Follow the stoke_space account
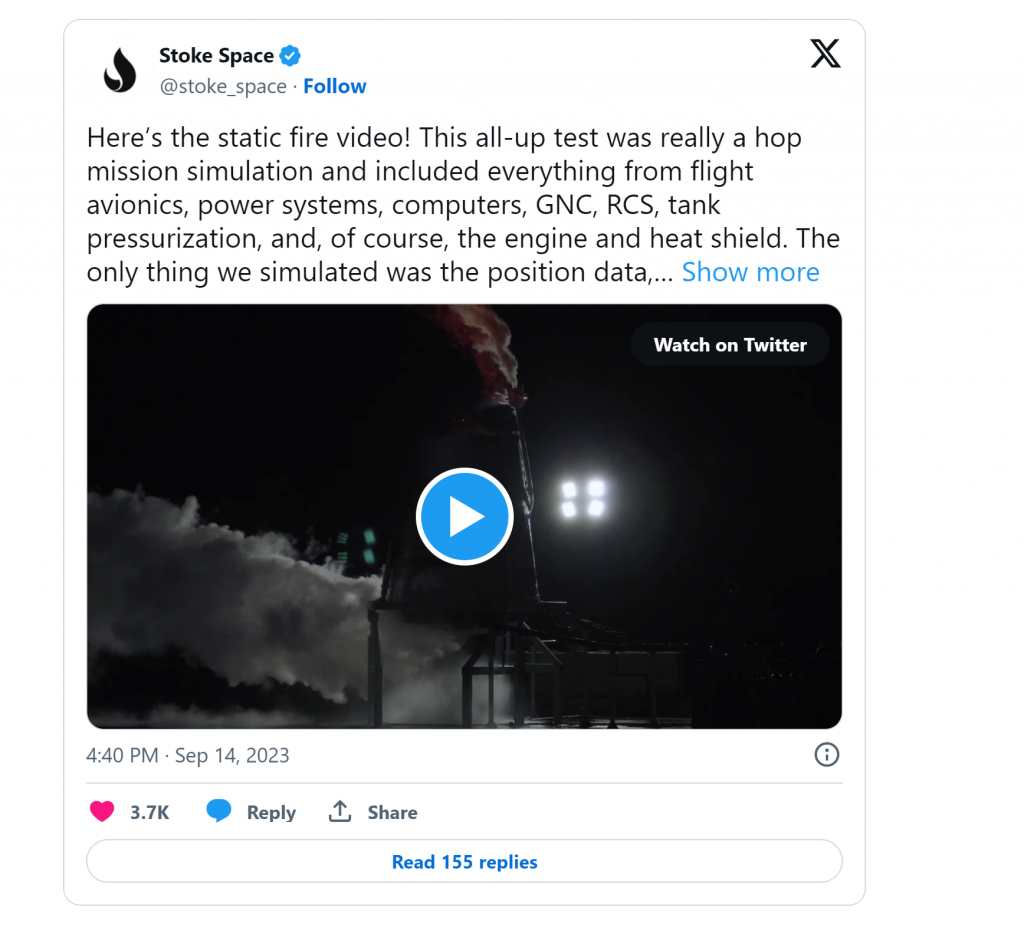 point(335,86)
